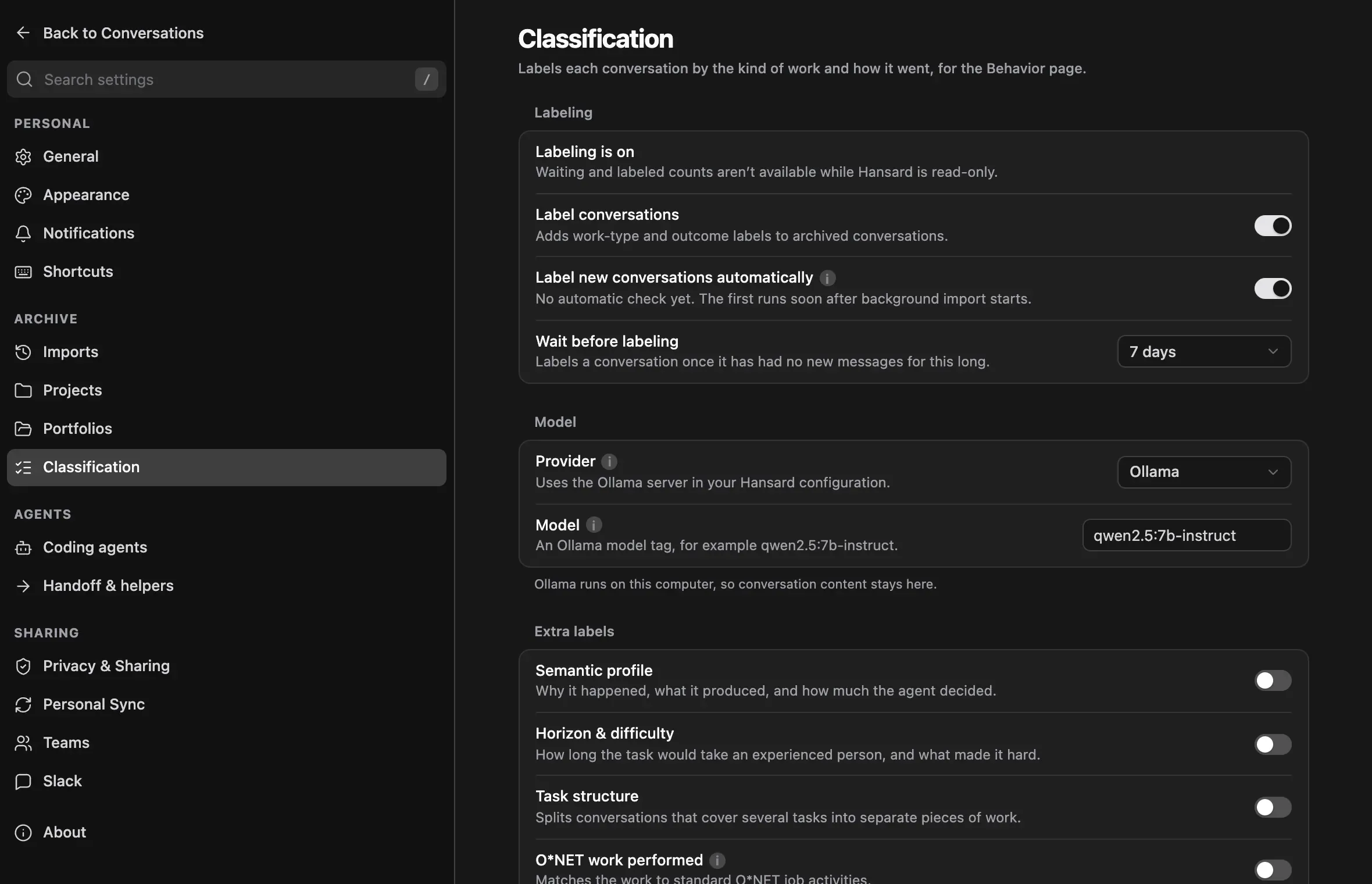Viewport: 1372px width, 884px height.
Task: Open the Wait before labeling 7 days dropdown
Action: pos(1204,351)
